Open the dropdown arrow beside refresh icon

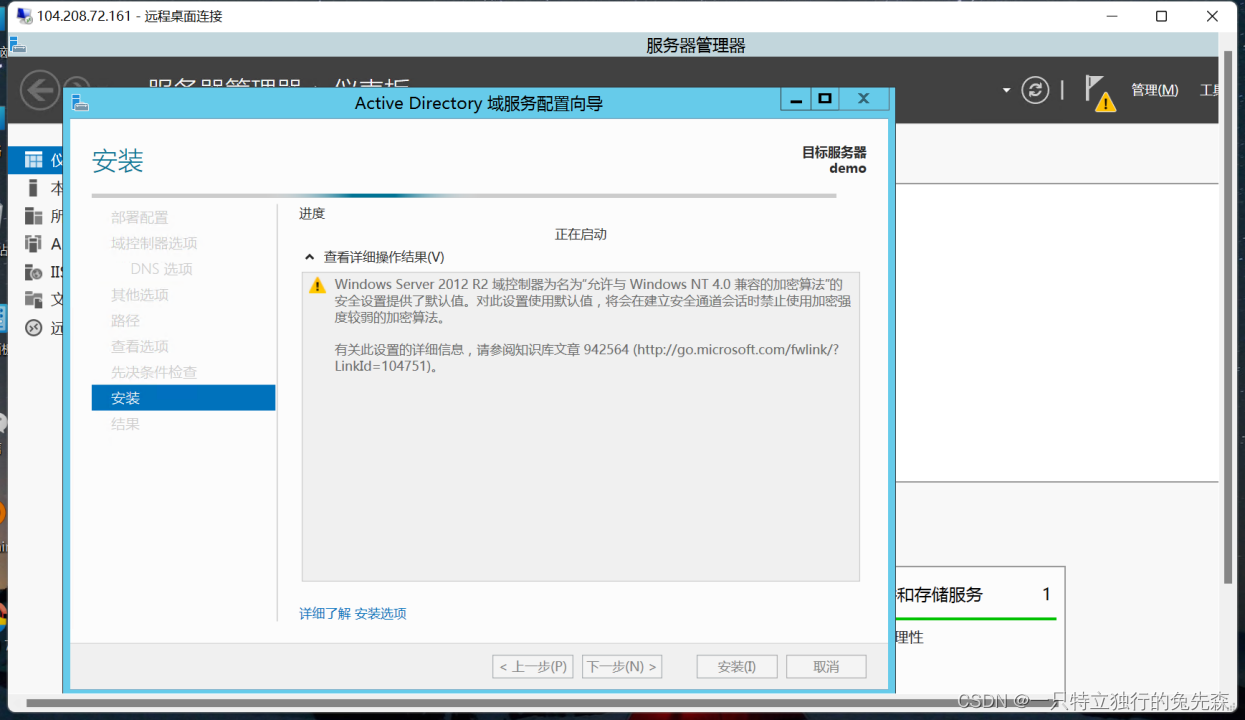click(1006, 90)
